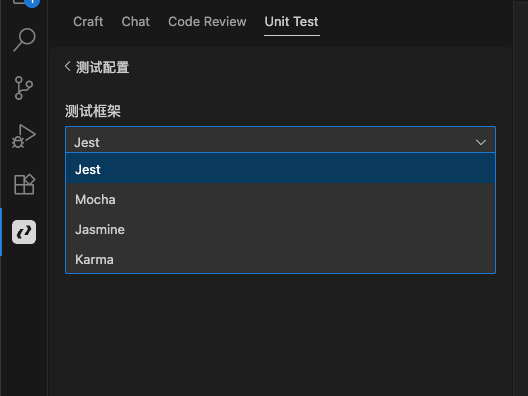Choose Jest from the framework list
This screenshot has height=396, width=528.
tap(280, 169)
